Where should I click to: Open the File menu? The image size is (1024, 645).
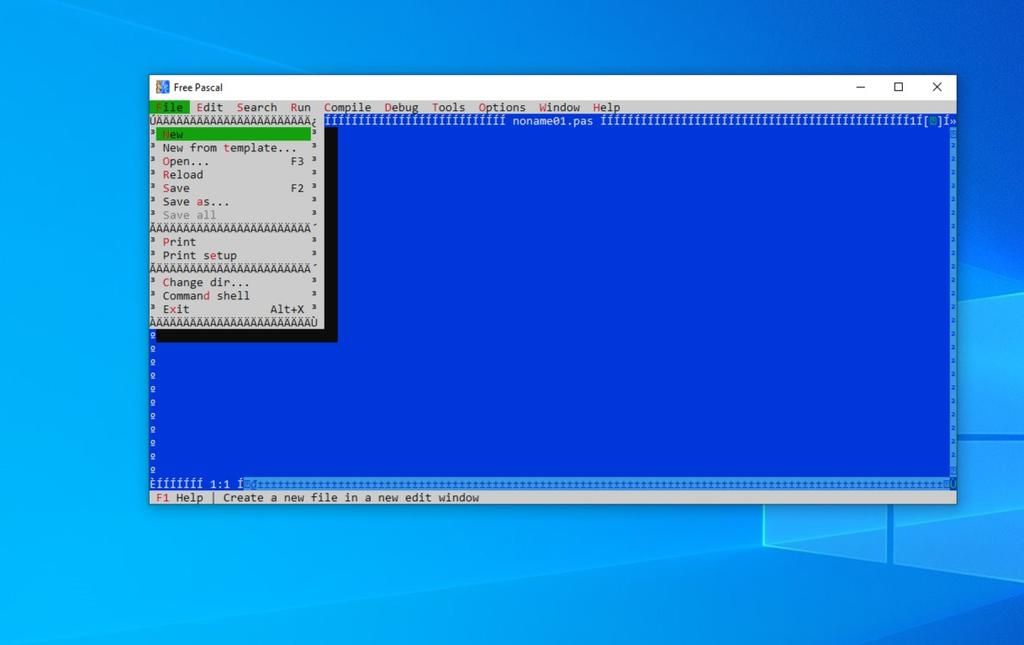pos(169,107)
